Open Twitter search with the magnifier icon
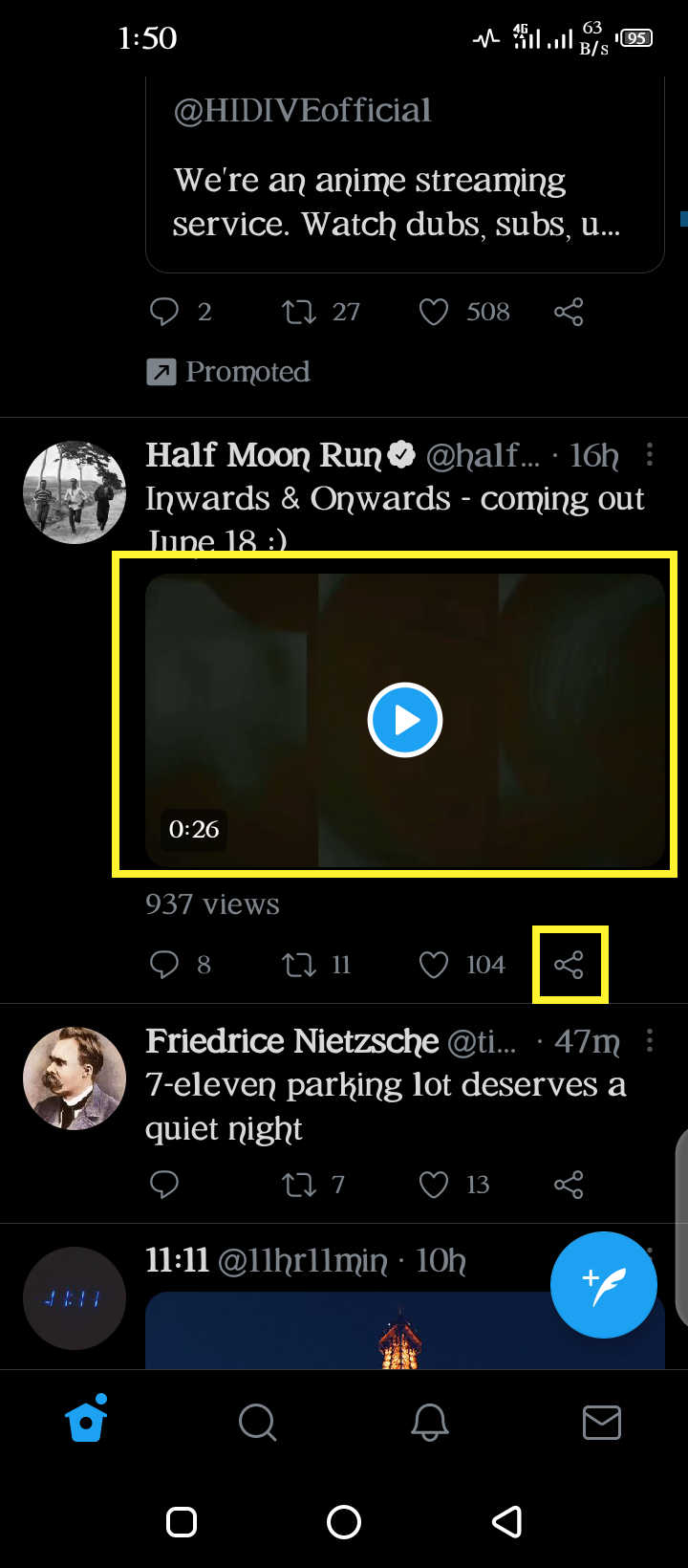This screenshot has height=1568, width=688. [x=257, y=1422]
